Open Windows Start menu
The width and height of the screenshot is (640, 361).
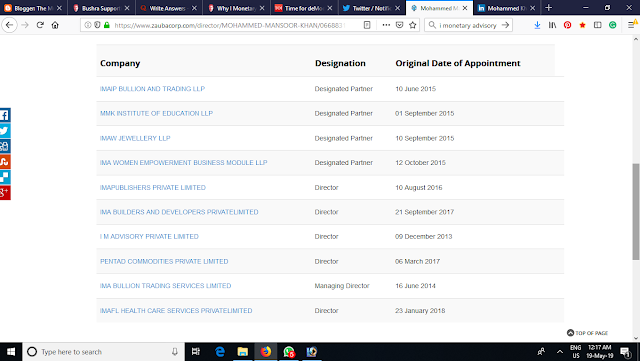11,352
